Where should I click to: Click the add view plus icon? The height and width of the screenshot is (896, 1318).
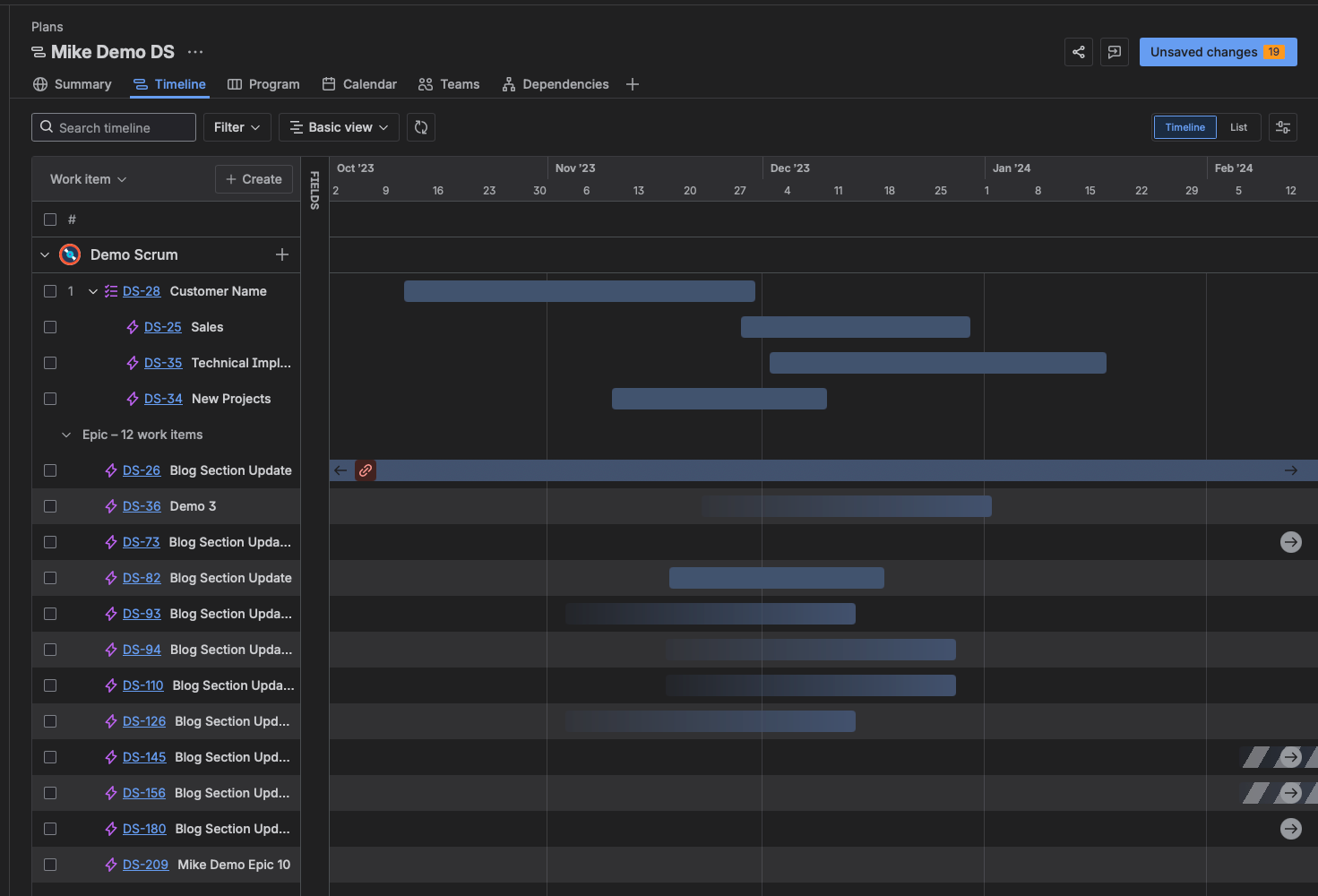click(633, 84)
